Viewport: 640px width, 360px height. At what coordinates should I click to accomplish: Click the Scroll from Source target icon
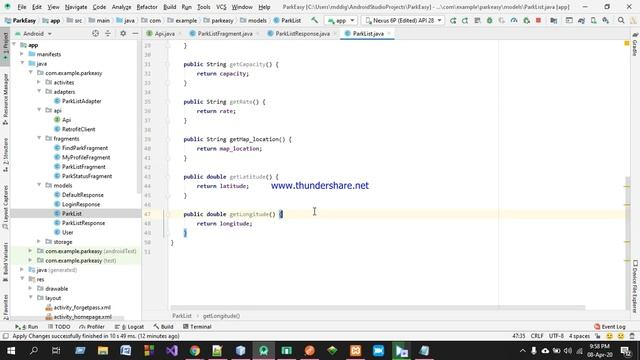click(x=95, y=33)
